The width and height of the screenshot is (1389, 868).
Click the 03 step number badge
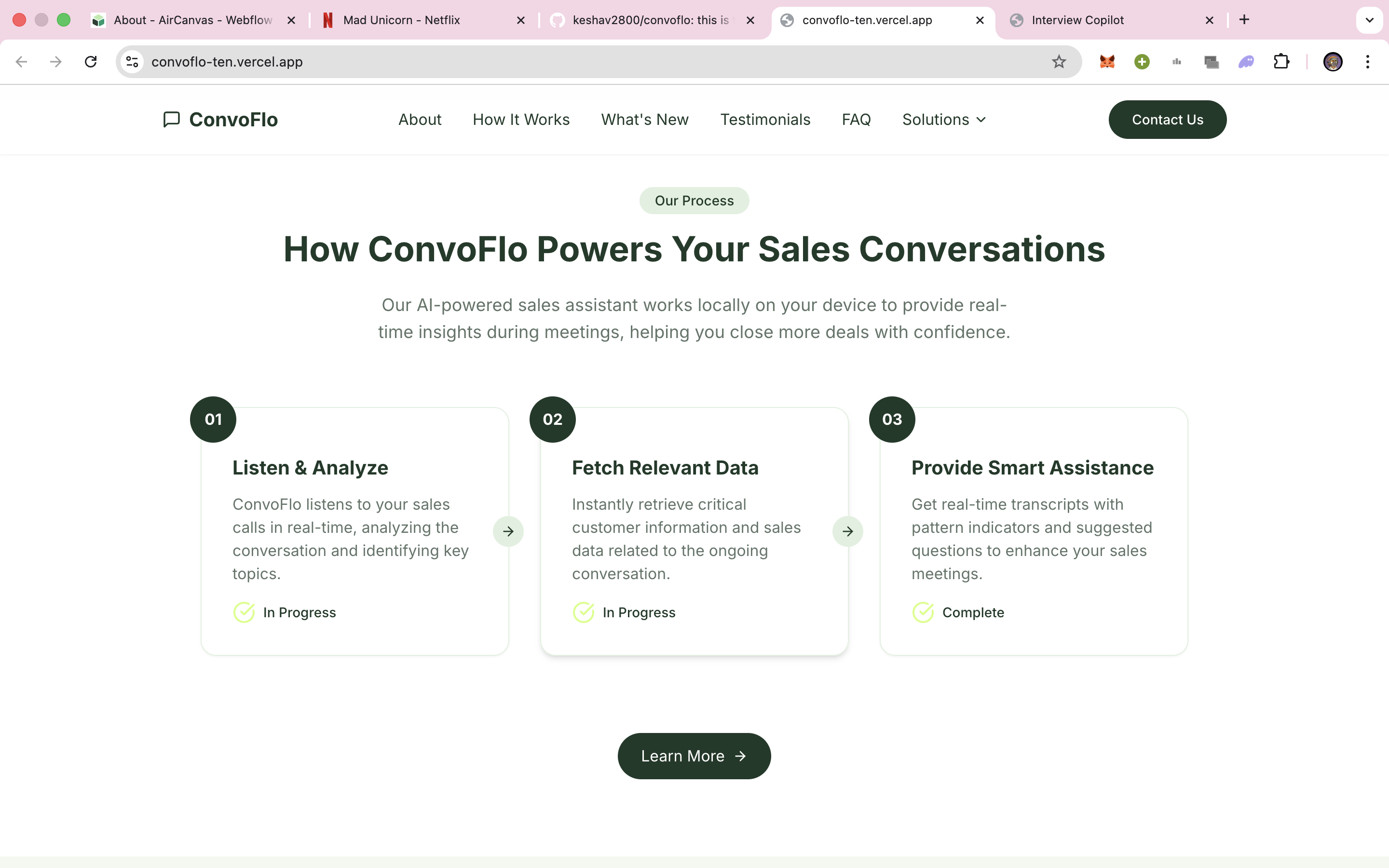[x=892, y=419]
